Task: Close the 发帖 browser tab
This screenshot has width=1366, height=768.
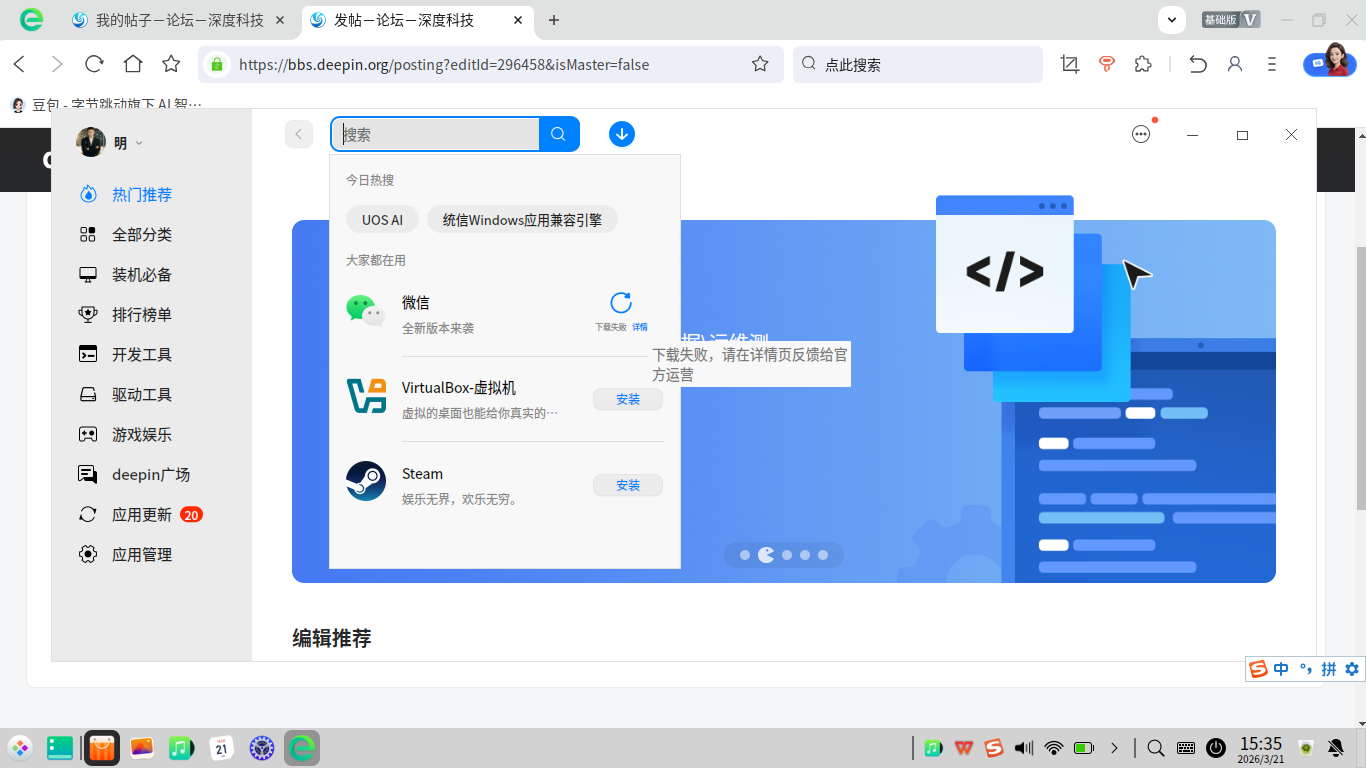Action: [519, 20]
